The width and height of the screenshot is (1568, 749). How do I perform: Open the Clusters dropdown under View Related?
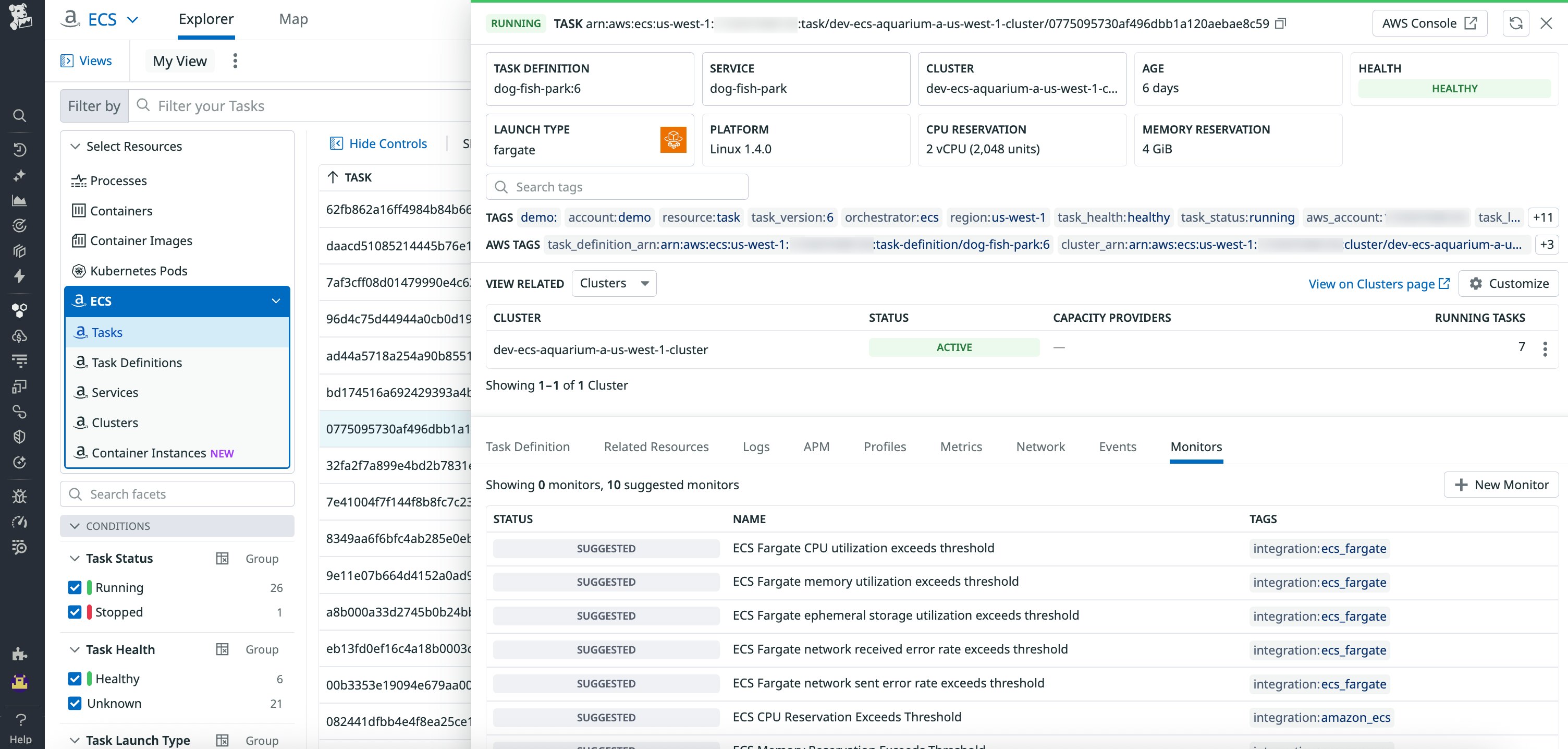point(614,283)
